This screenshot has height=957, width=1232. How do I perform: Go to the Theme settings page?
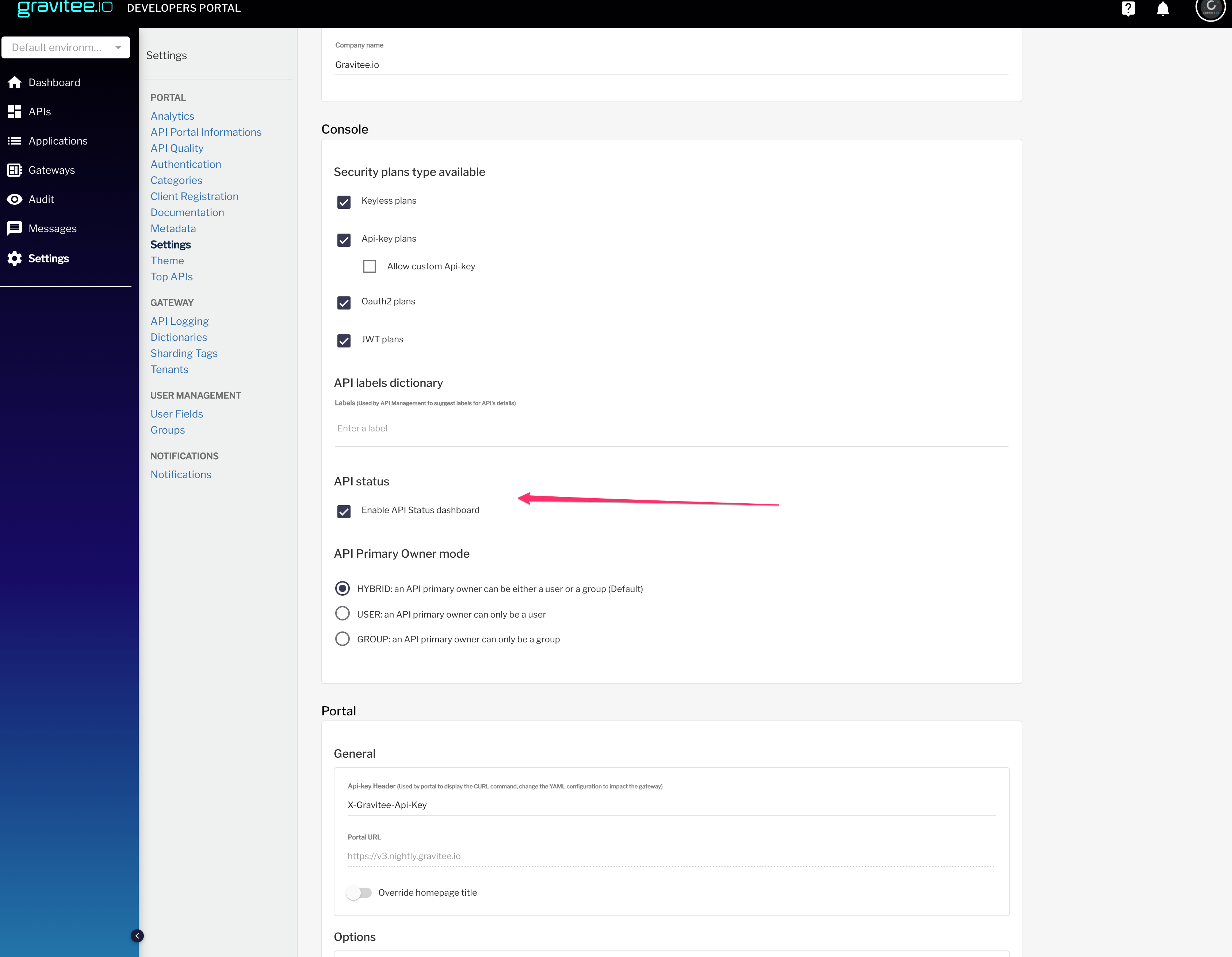click(x=167, y=261)
